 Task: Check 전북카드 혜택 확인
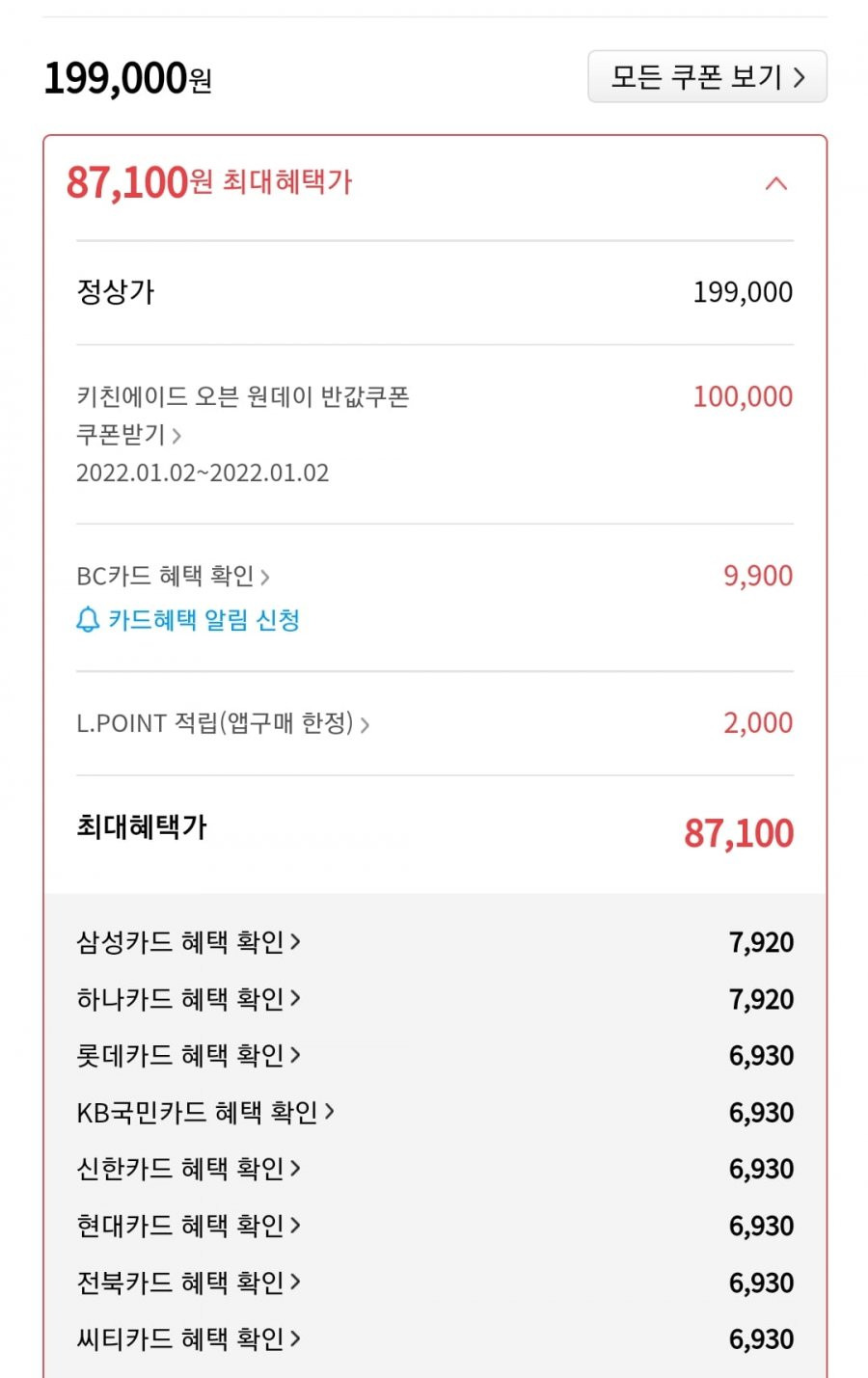point(188,1283)
